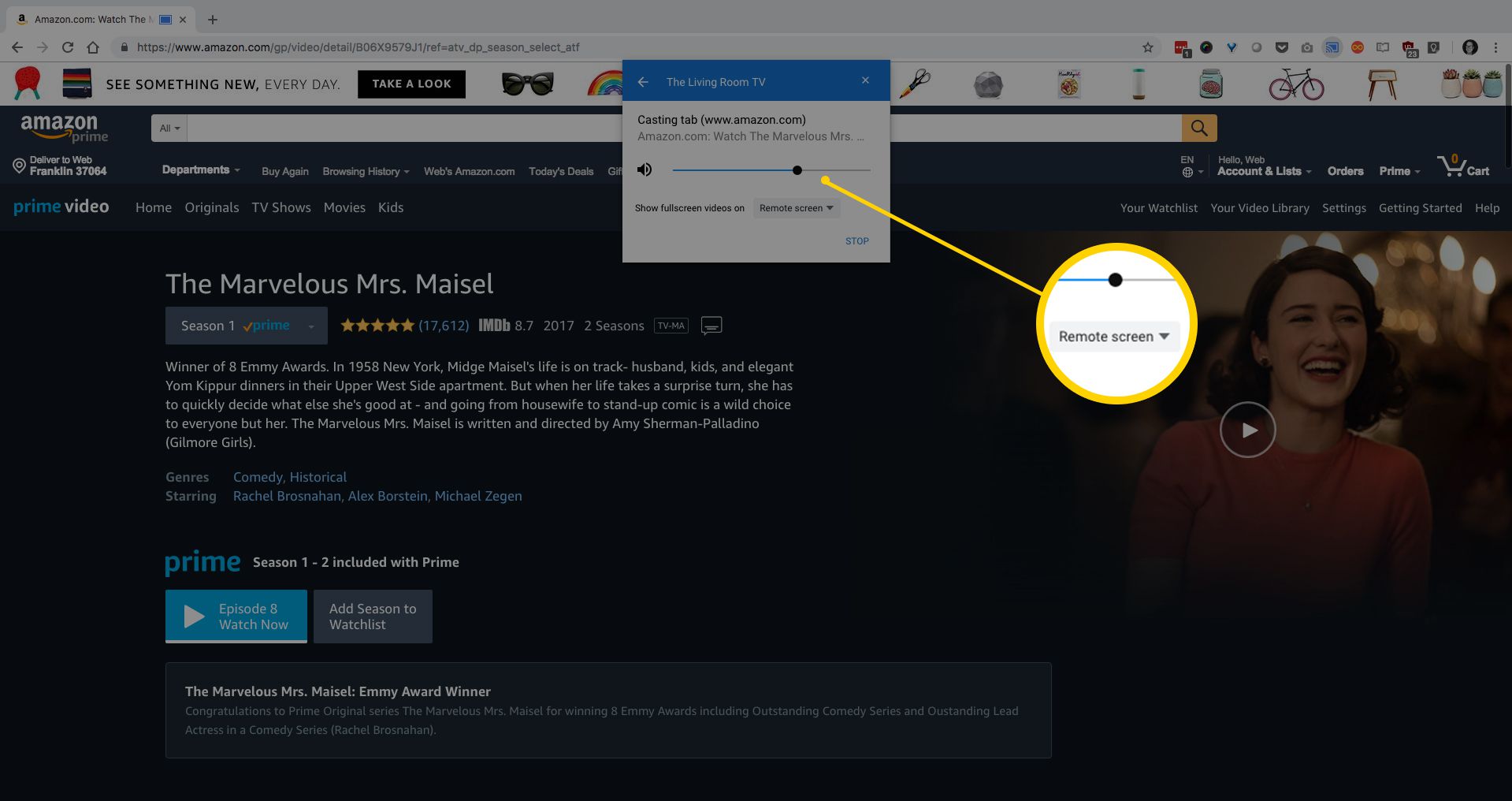Open Your Video Library
This screenshot has width=1512, height=801.
point(1260,208)
